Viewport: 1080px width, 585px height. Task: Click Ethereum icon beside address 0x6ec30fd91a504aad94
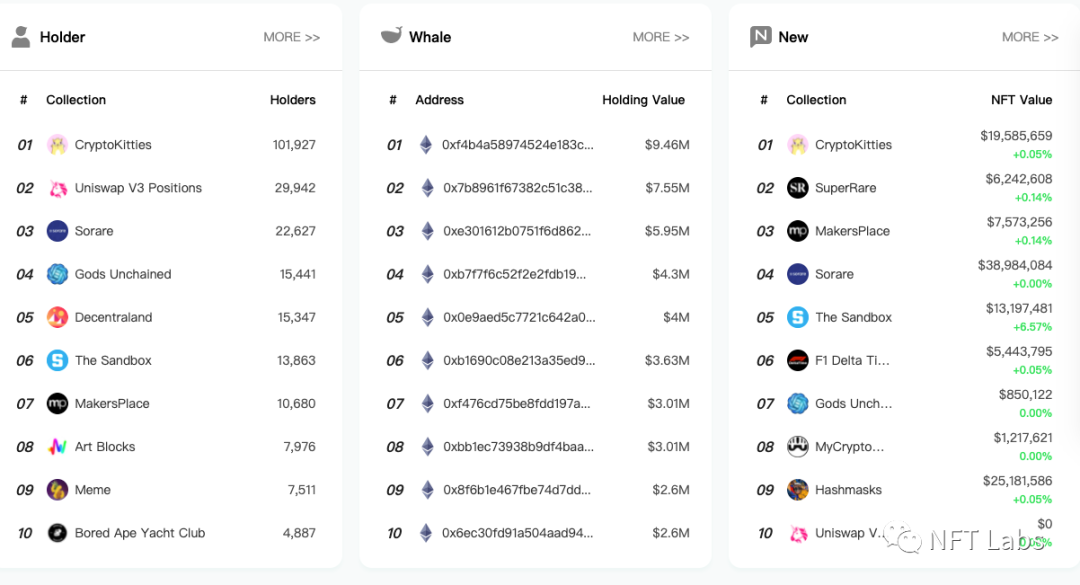point(426,533)
